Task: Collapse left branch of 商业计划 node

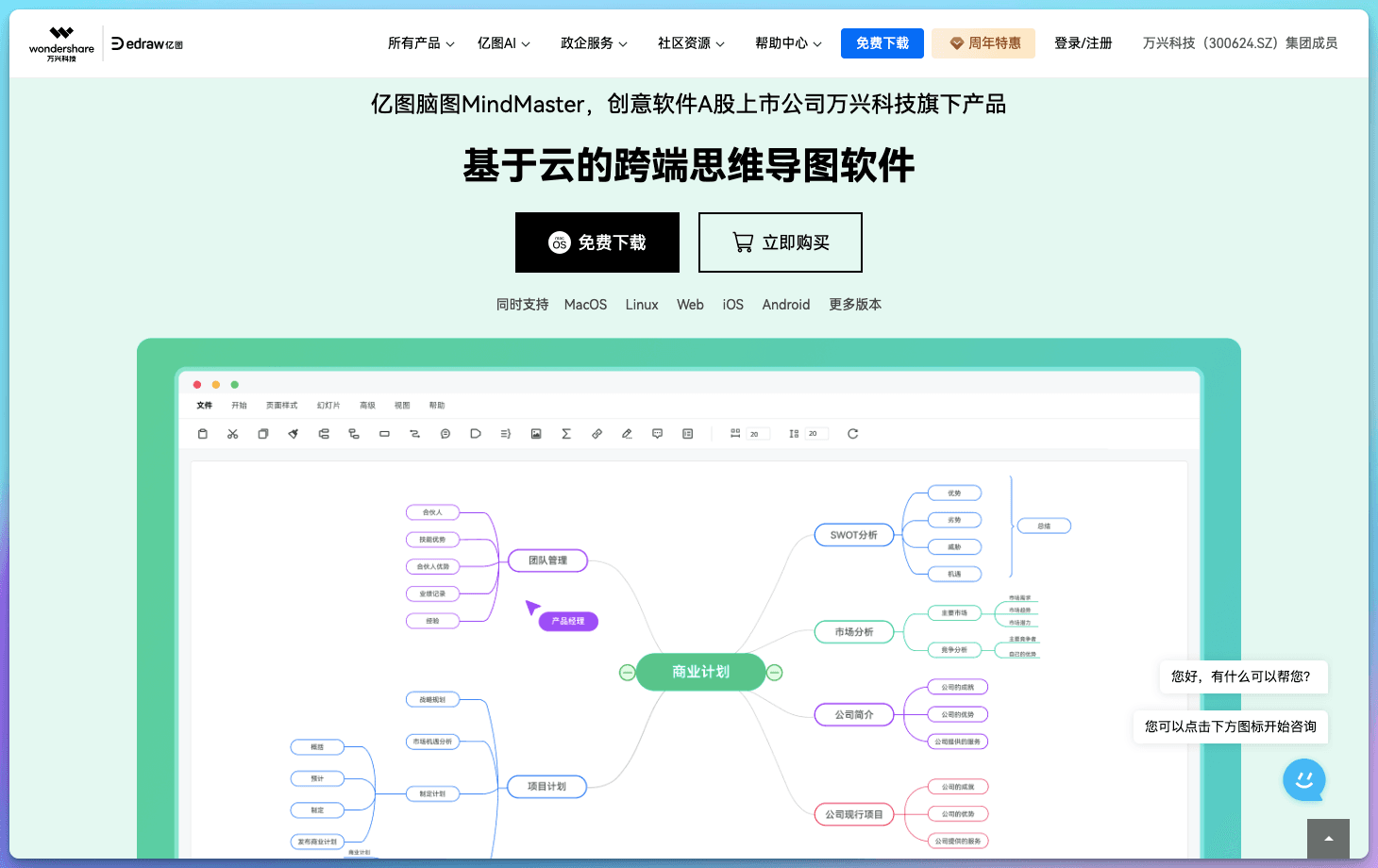Action: pyautogui.click(x=627, y=673)
